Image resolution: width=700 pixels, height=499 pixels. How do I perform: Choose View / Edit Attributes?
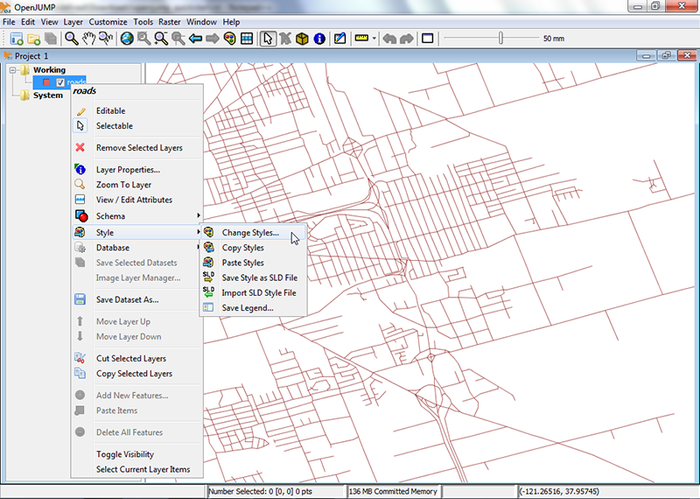137,200
